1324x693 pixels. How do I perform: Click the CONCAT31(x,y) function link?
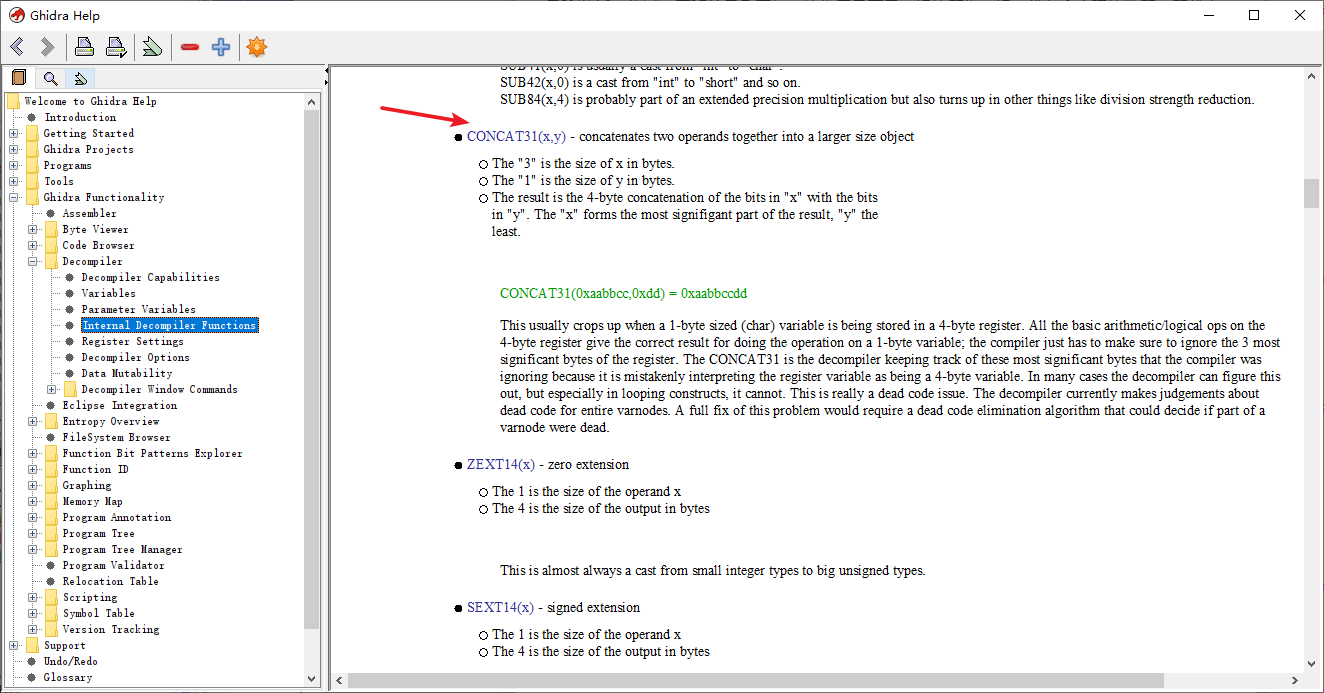coord(516,137)
